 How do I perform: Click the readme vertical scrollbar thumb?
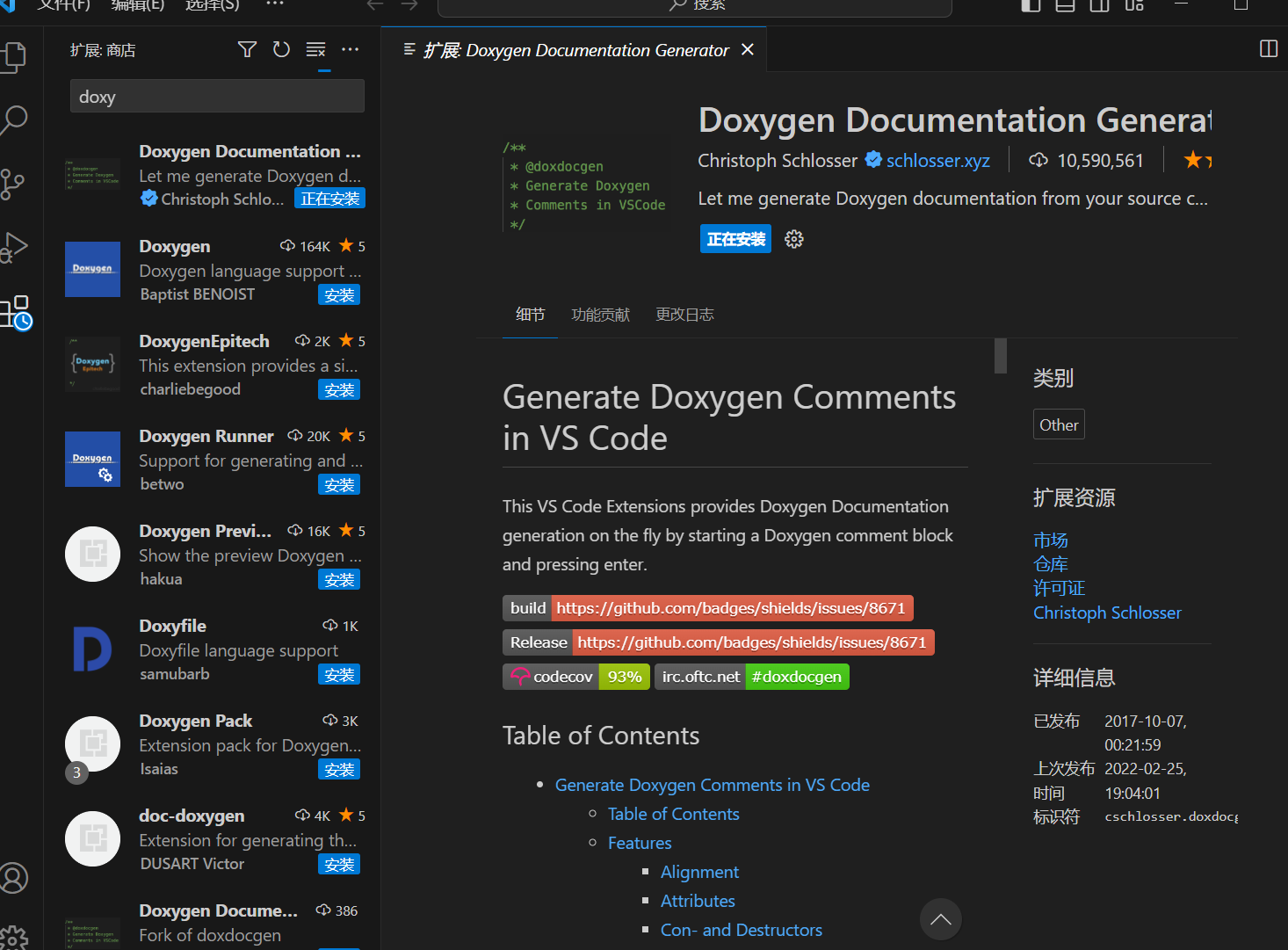1001,355
